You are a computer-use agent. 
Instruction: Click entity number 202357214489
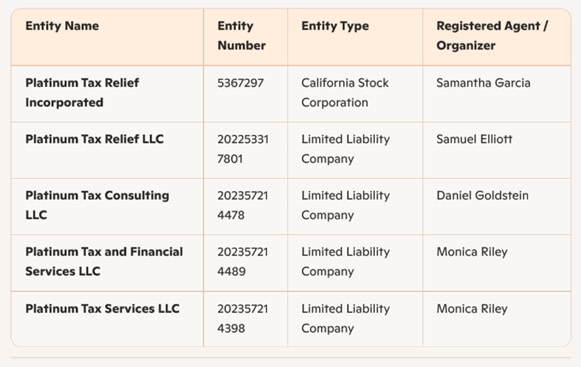click(x=243, y=261)
